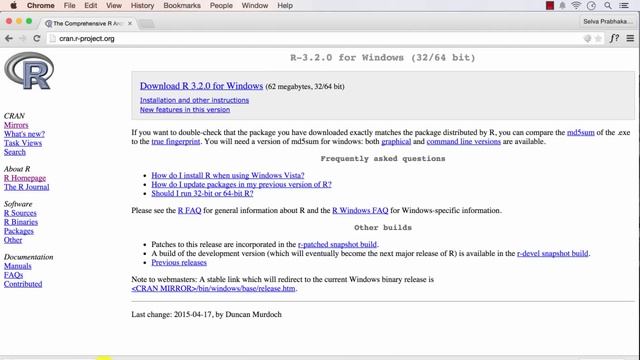Click Search sidebar link

coord(15,152)
